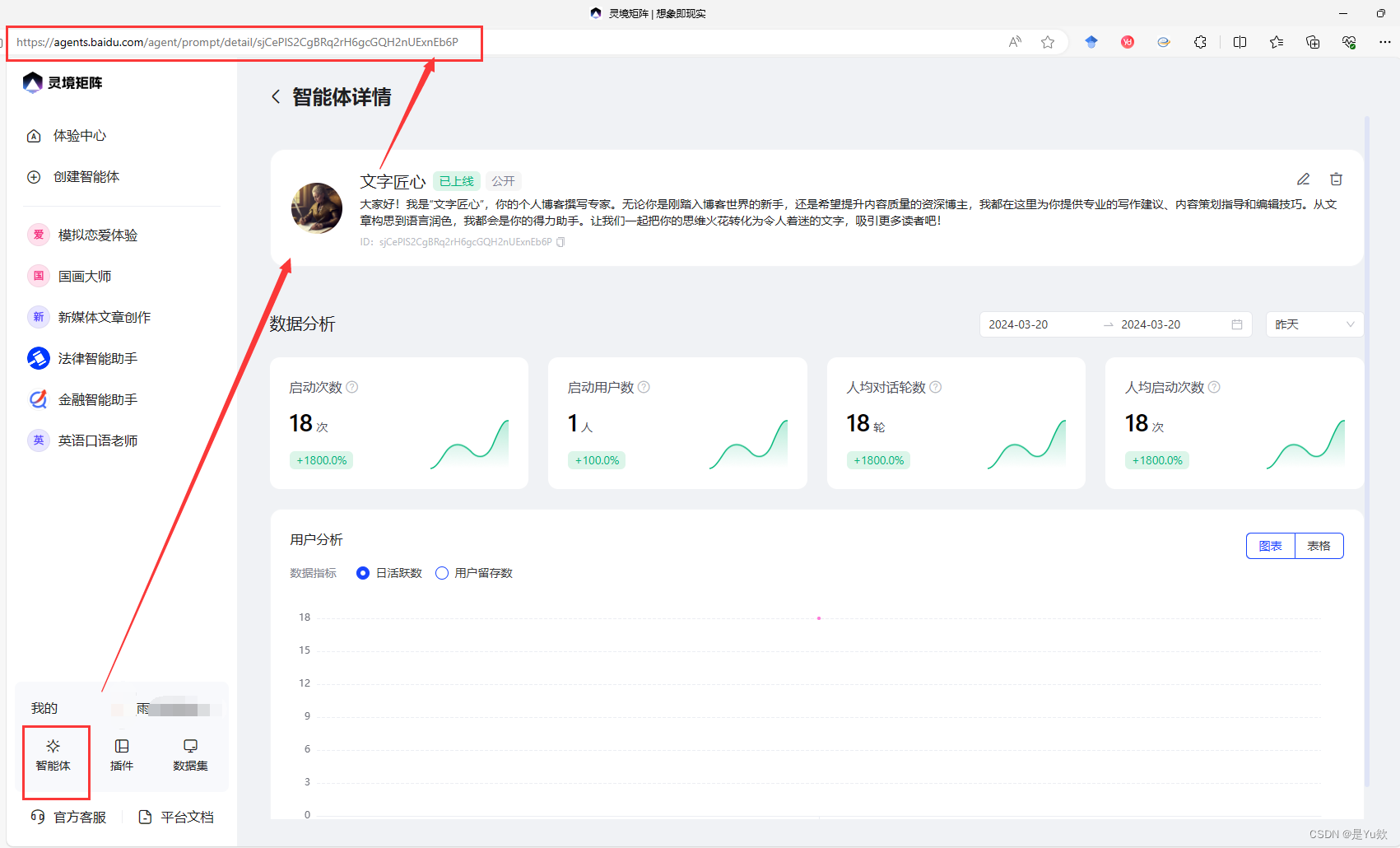
Task: Click the +100.0% badge under 启动用户数
Action: point(597,460)
